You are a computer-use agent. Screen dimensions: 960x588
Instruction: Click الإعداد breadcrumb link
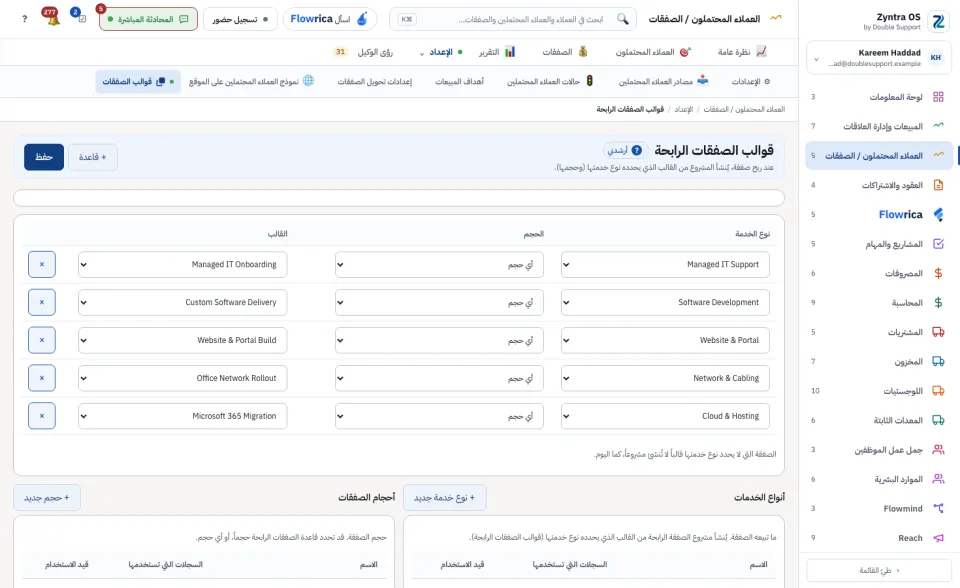click(683, 109)
